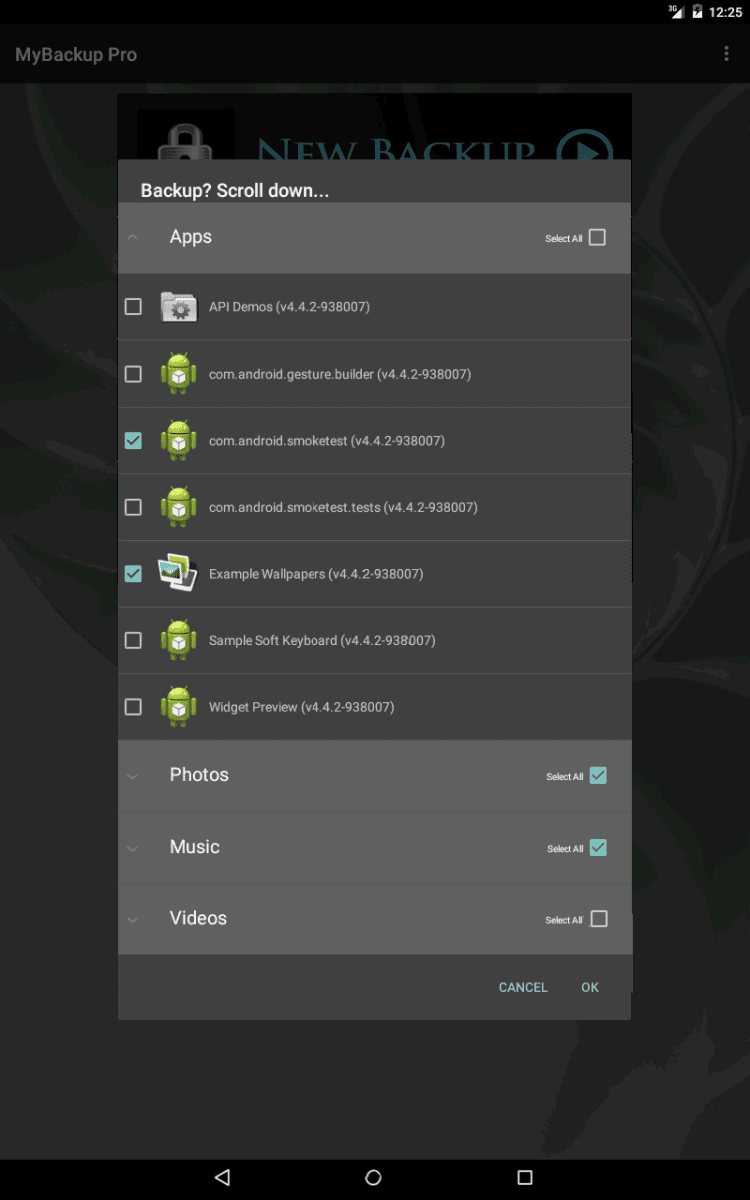This screenshot has height=1200, width=750.
Task: Open the three-dot overflow menu
Action: 727,54
